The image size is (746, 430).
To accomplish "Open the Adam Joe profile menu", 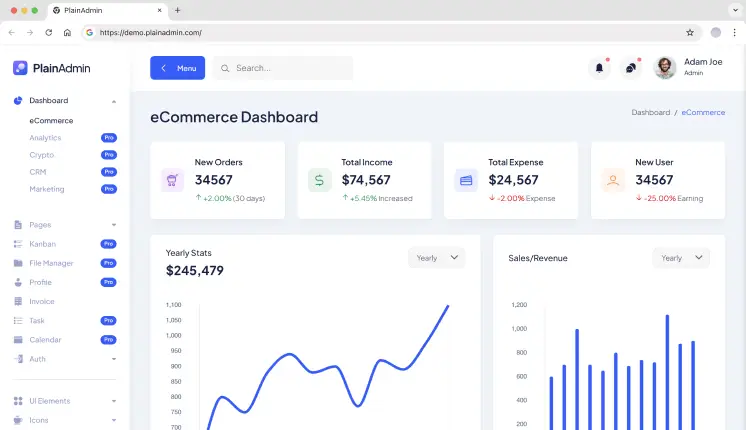I will (x=688, y=68).
